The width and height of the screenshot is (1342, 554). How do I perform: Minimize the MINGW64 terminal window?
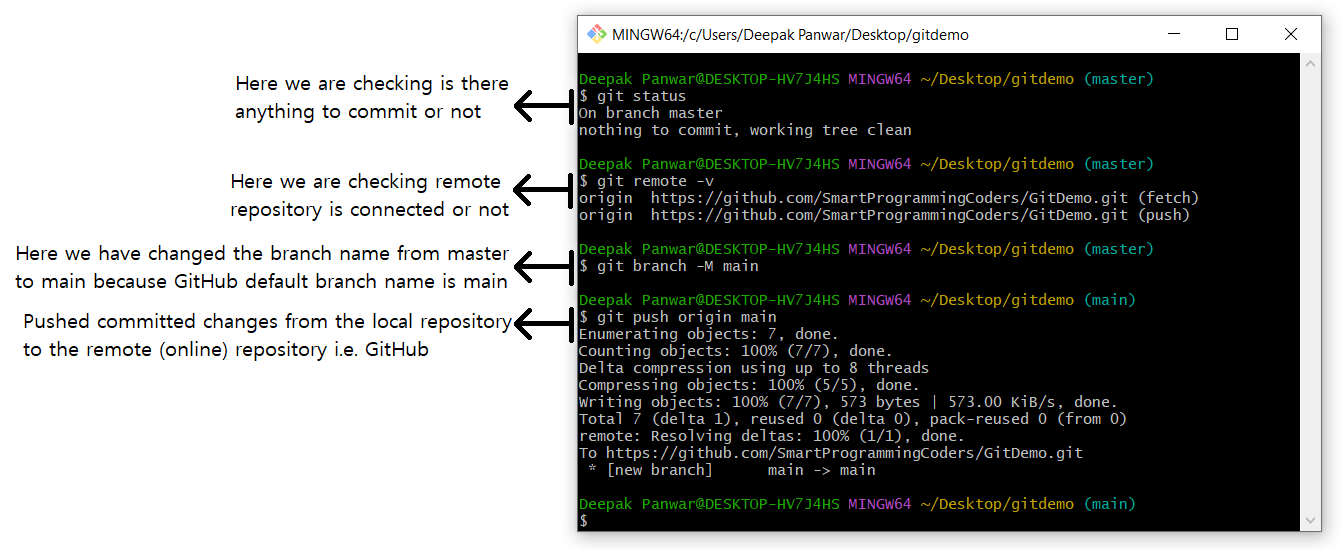[1176, 34]
